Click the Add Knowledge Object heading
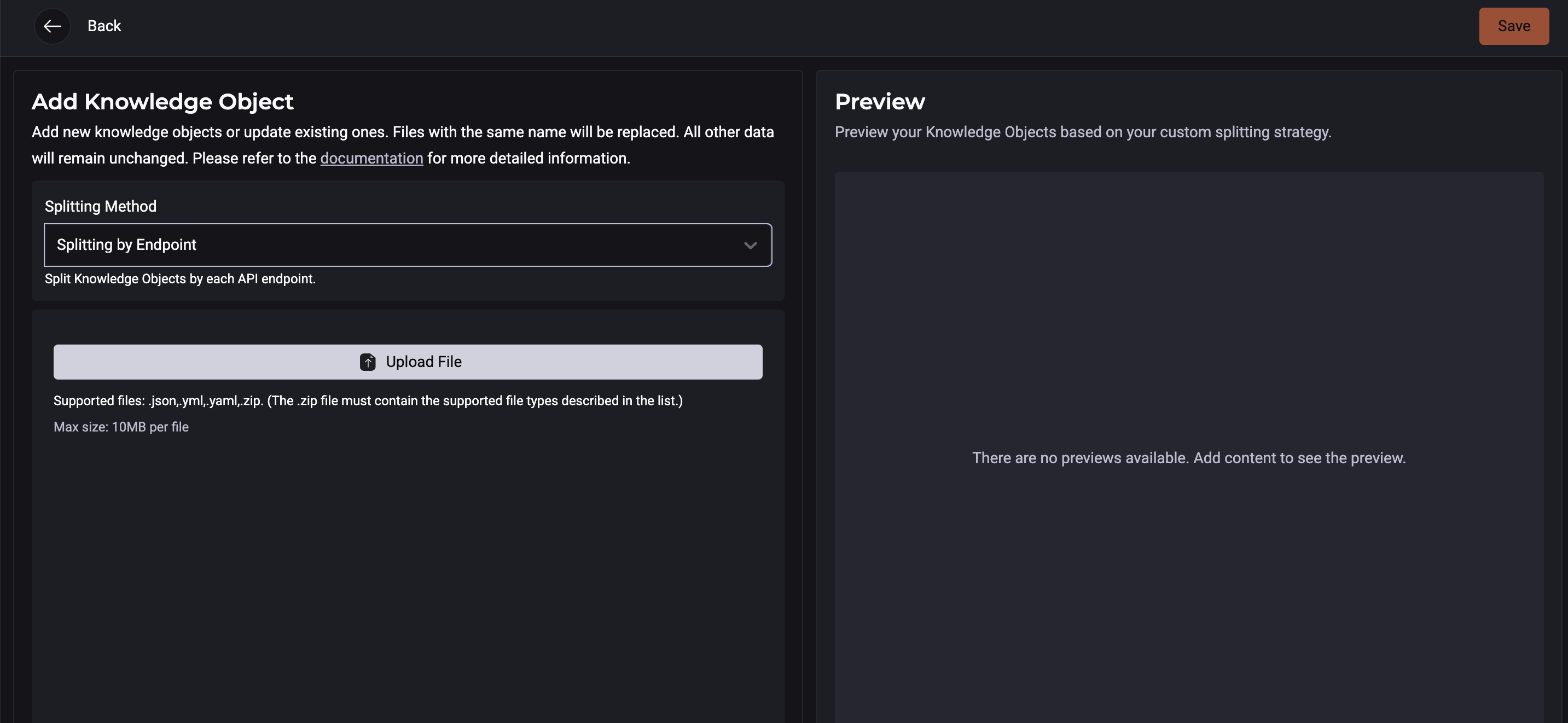This screenshot has width=1568, height=723. coord(162,101)
